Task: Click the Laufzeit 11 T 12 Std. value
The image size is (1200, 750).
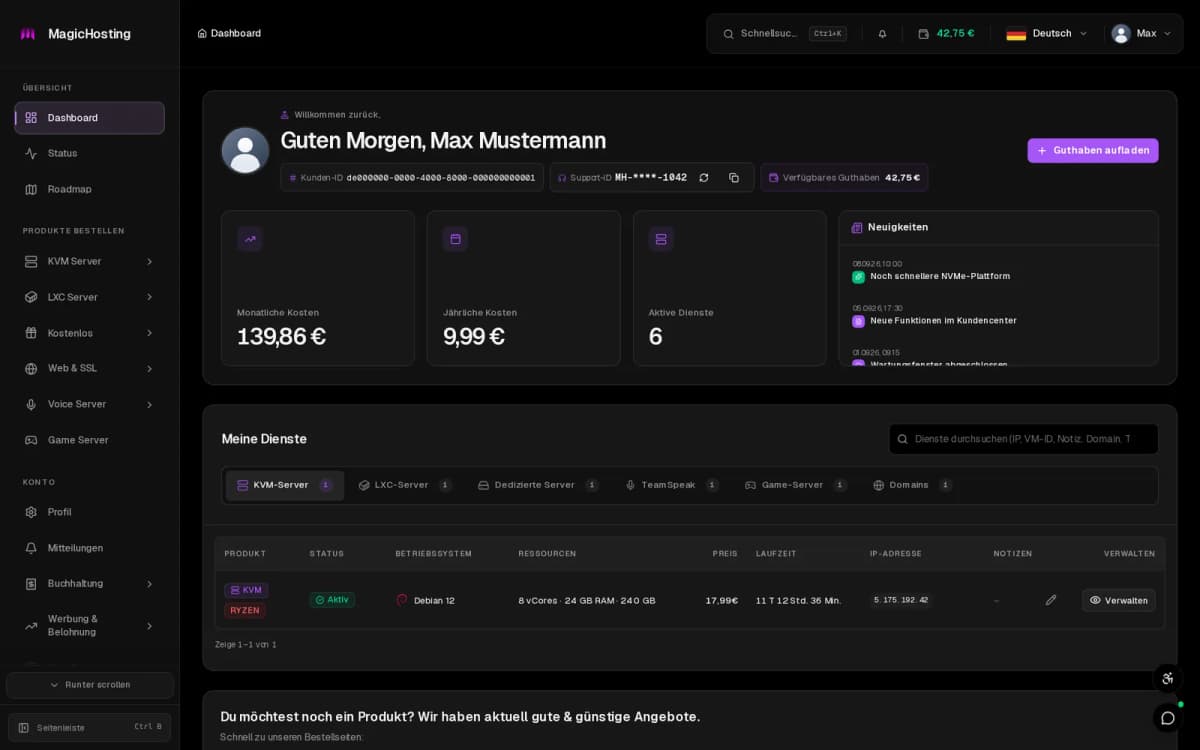Action: point(799,600)
